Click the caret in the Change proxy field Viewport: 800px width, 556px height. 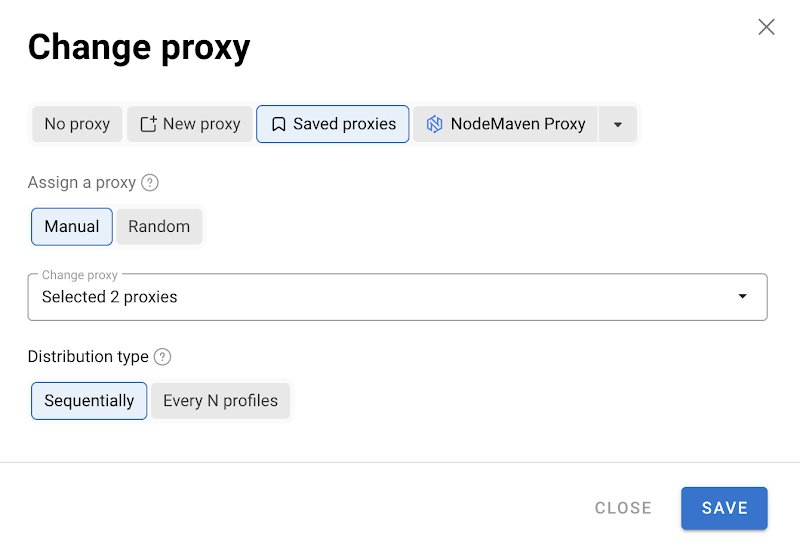[742, 296]
